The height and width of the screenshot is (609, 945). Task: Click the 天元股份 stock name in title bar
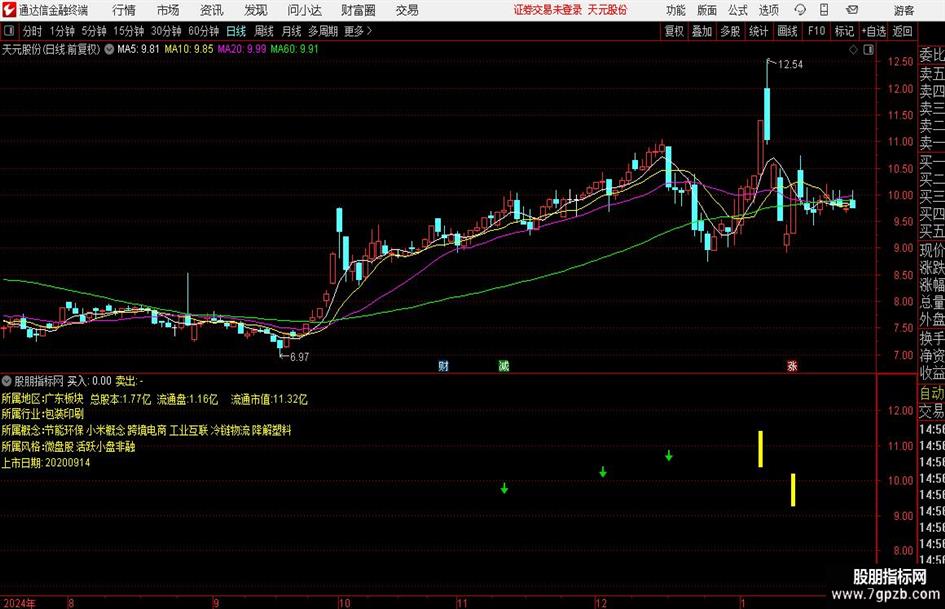point(607,10)
